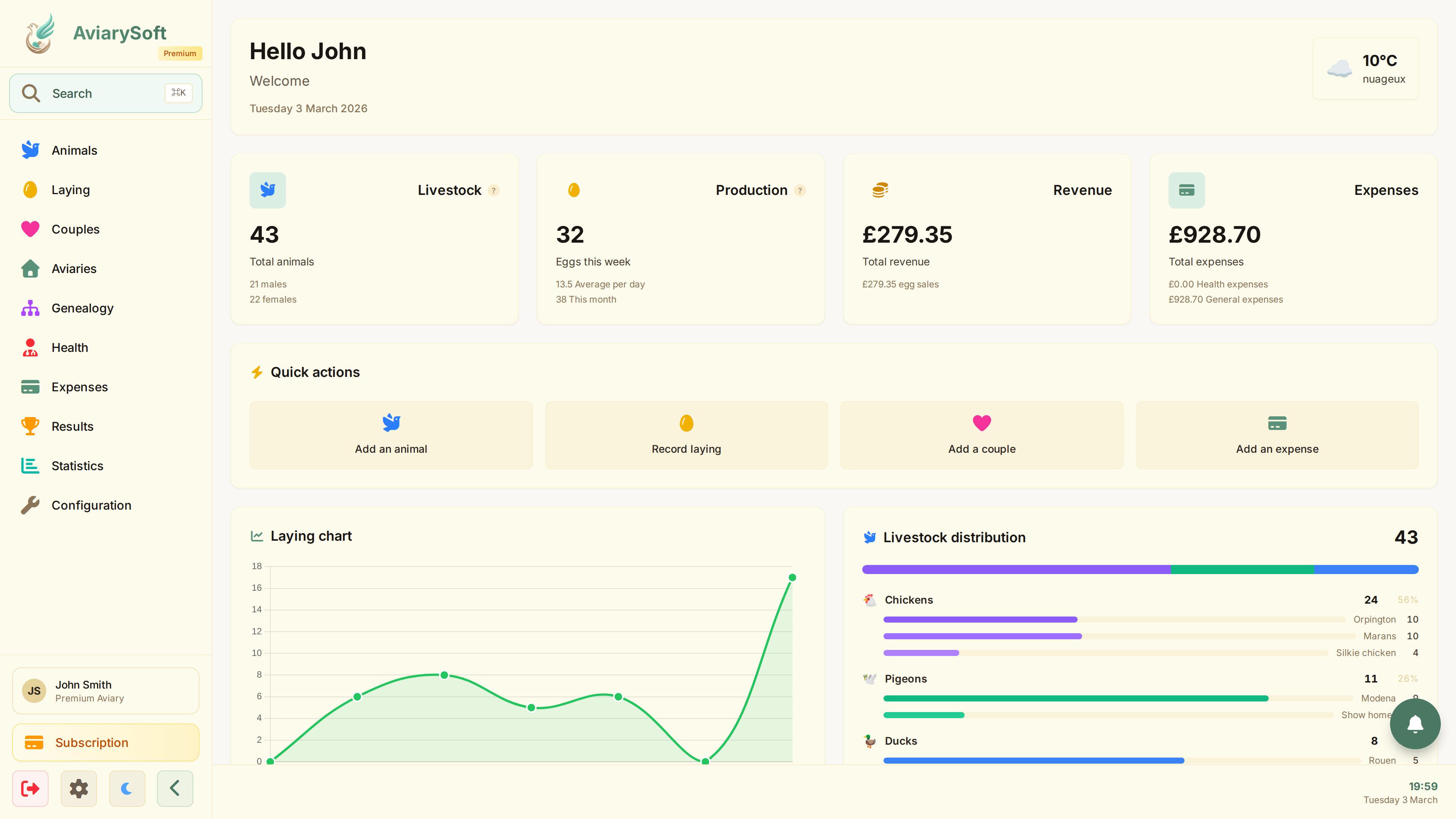Open the Production help tooltip question mark
The image size is (1456, 819).
(x=800, y=190)
